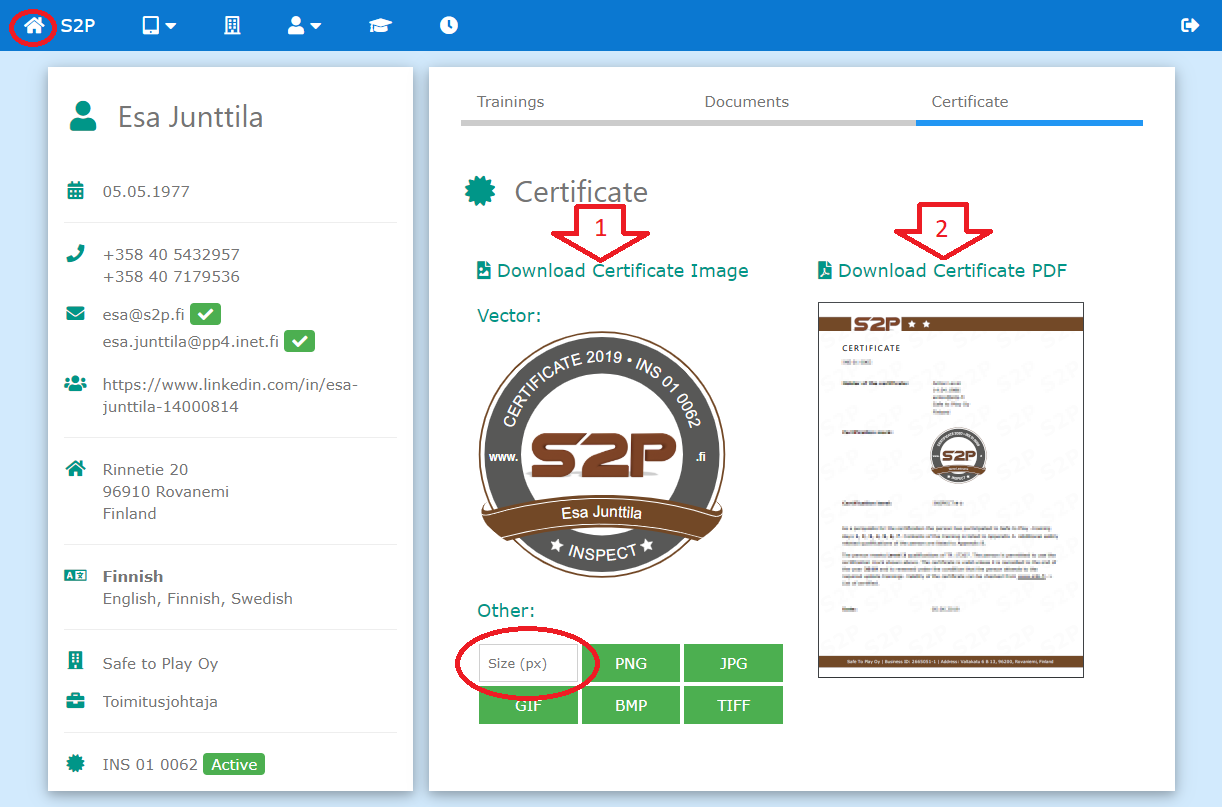1222x807 pixels.
Task: Download certificate as BMP
Action: [631, 705]
